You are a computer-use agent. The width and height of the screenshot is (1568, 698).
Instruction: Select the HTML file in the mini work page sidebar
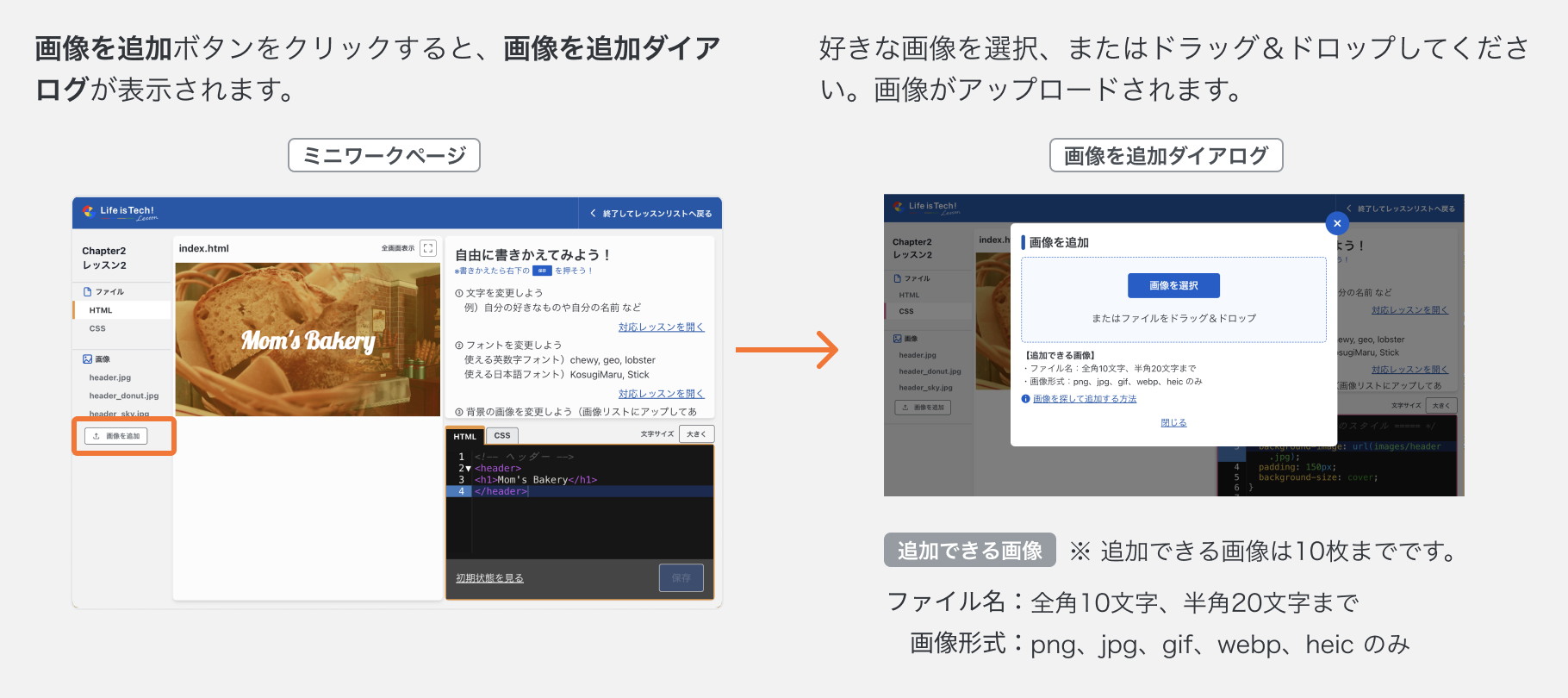(121, 310)
